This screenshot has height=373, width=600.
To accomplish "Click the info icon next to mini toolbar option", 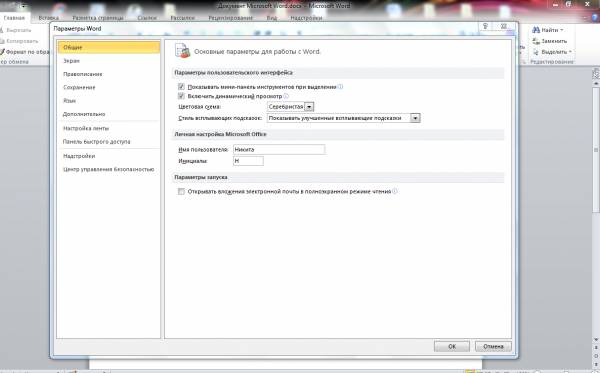I will [x=341, y=87].
